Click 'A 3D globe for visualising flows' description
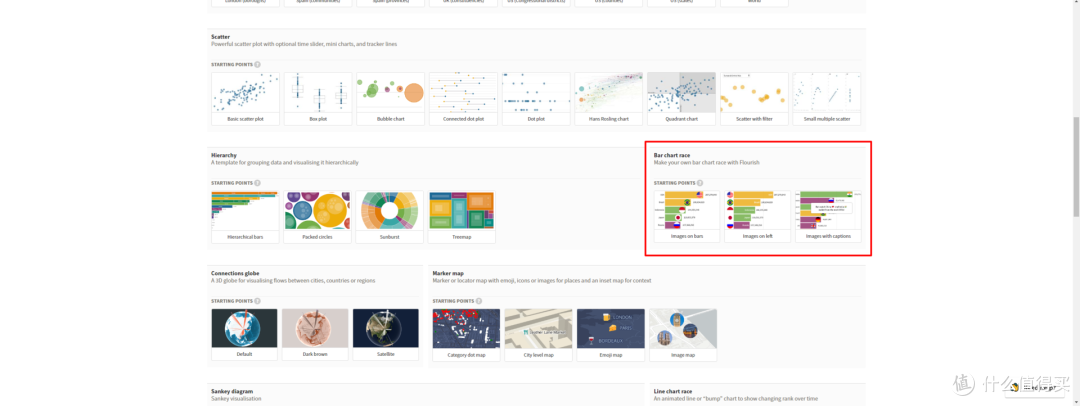 tap(294, 281)
